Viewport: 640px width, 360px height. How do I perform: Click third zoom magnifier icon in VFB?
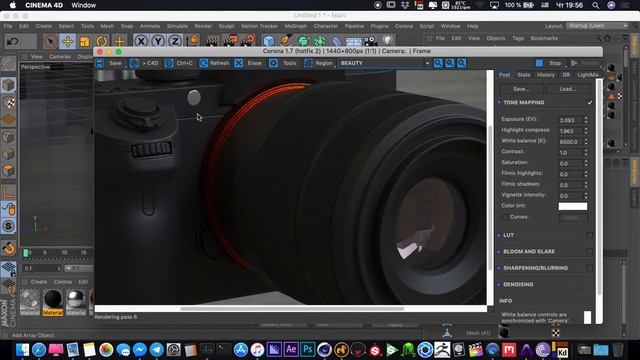[x=462, y=63]
